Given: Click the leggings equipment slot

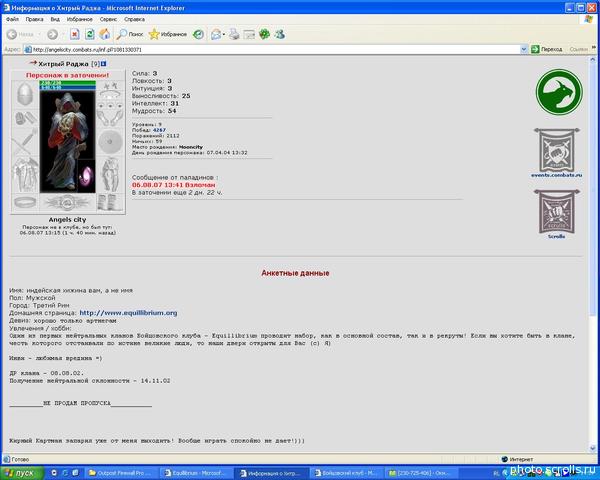Looking at the screenshot, I should pos(110,175).
